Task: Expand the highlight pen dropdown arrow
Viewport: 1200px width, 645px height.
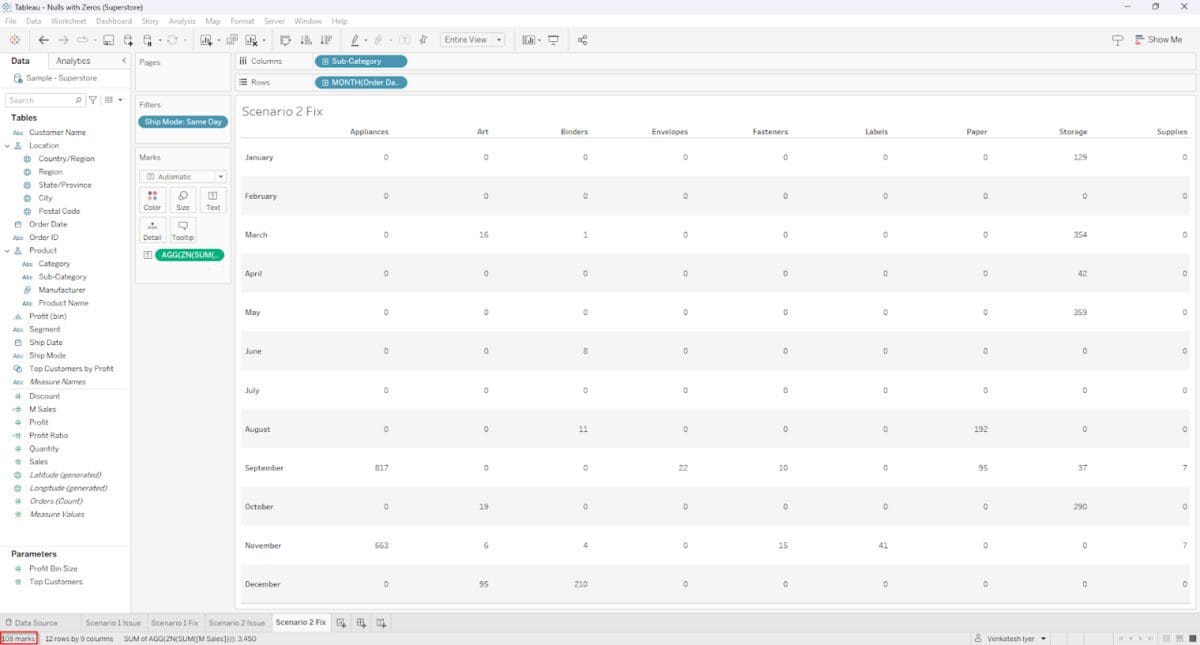Action: [365, 40]
